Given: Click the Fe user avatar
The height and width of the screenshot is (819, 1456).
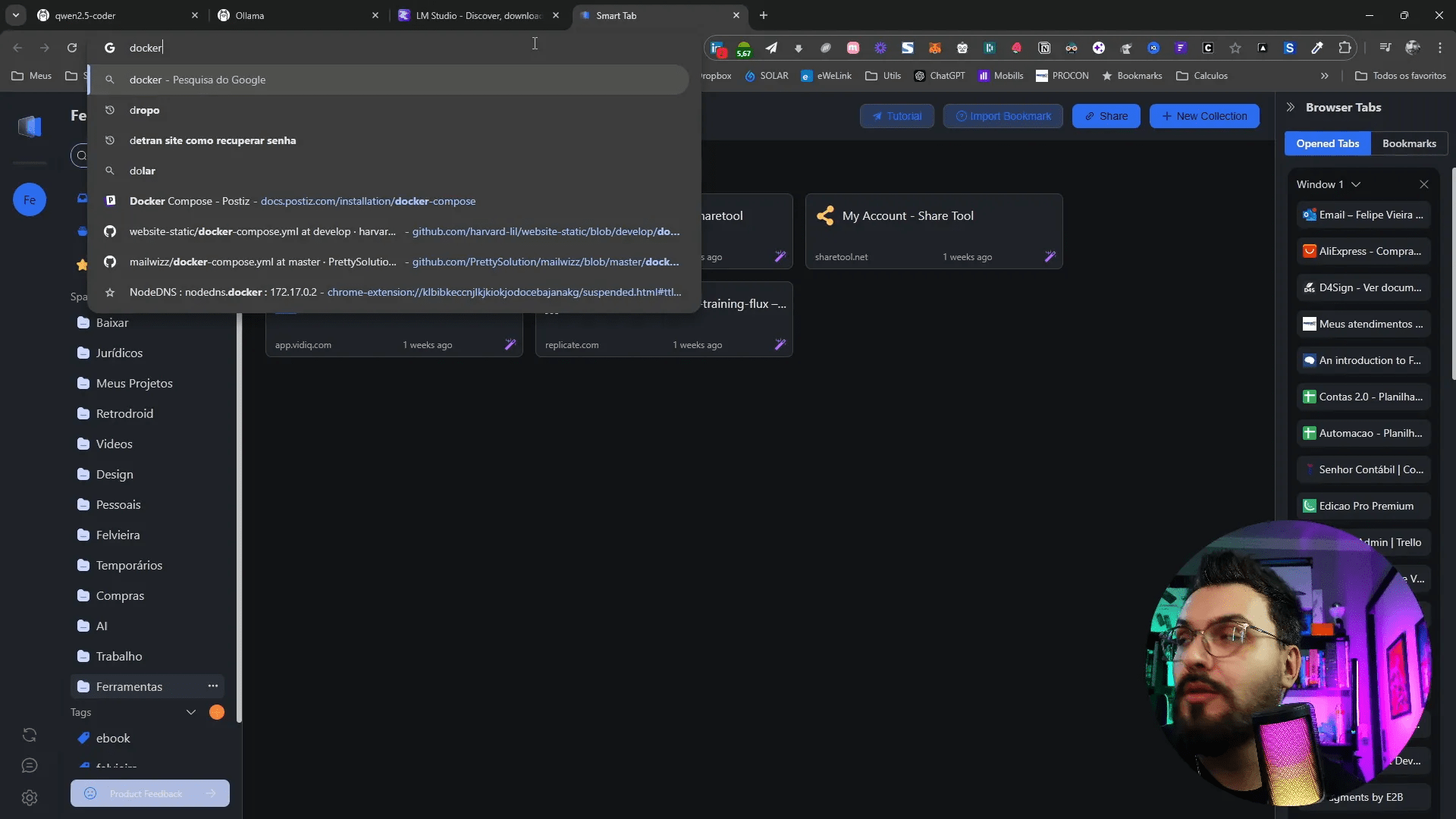Looking at the screenshot, I should click(x=30, y=200).
